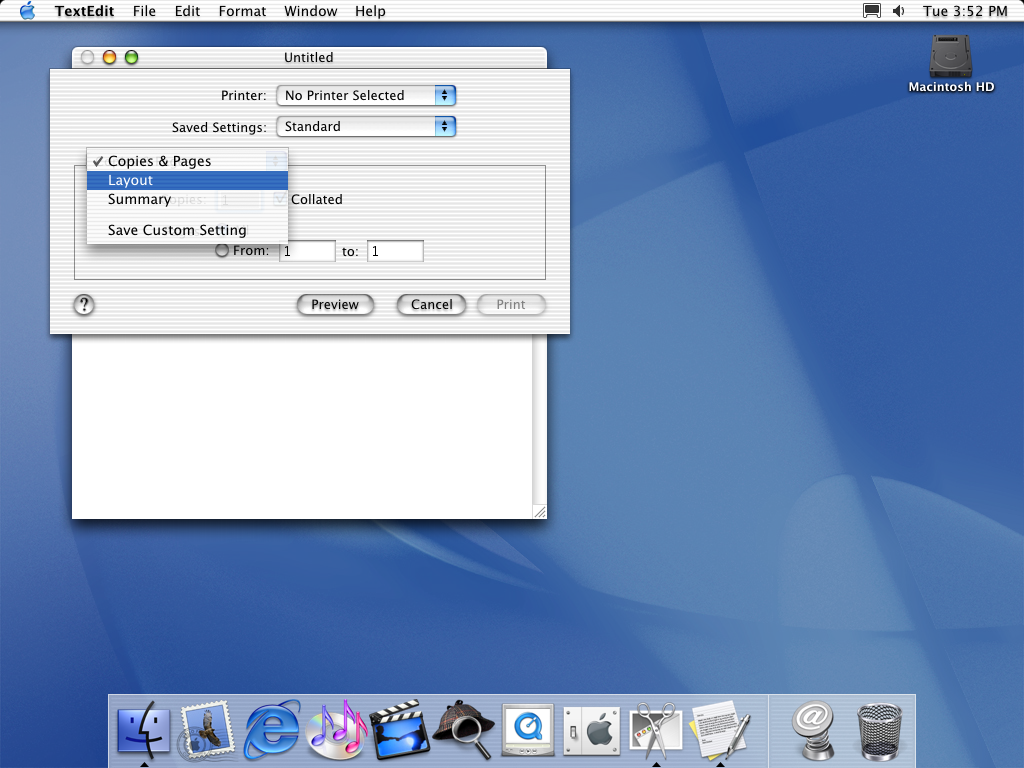Click the Untitled window resize corner
Screen dimensions: 1024x768
[x=539, y=512]
